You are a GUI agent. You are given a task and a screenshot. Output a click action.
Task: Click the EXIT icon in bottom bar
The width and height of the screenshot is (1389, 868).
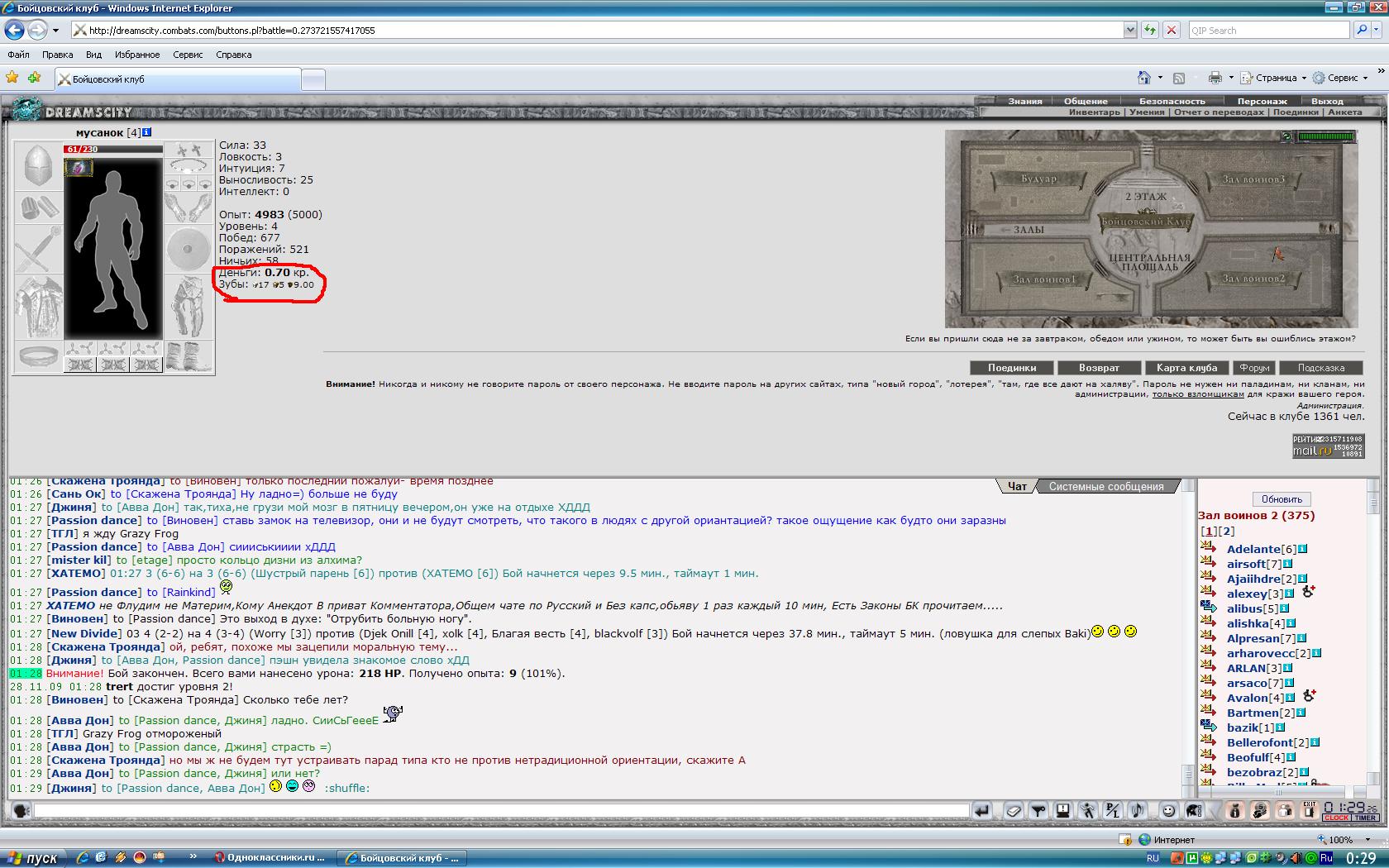tap(1309, 810)
